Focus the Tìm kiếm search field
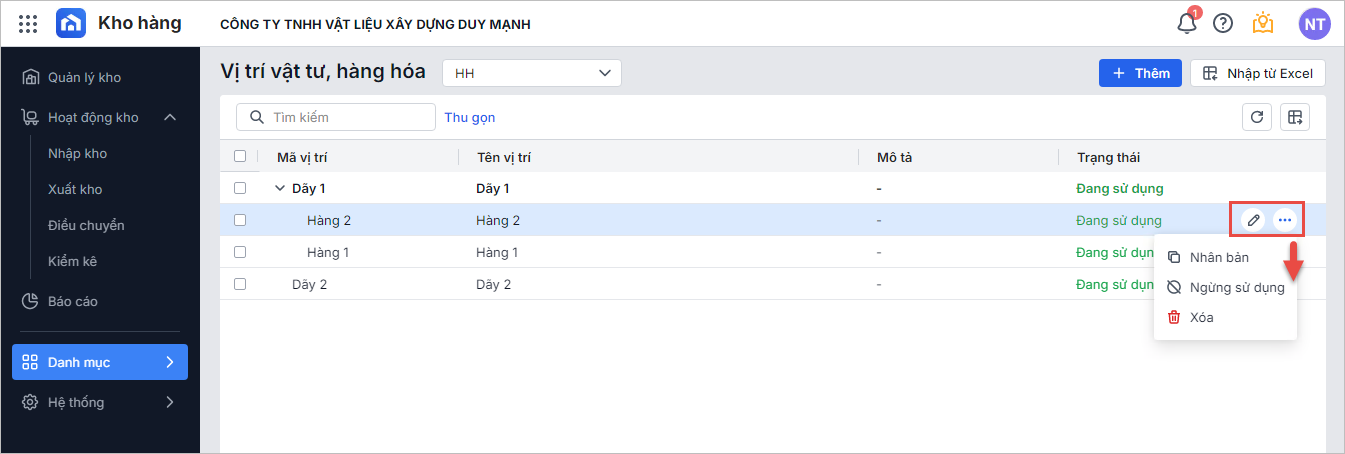The height and width of the screenshot is (454, 1345). 345,117
